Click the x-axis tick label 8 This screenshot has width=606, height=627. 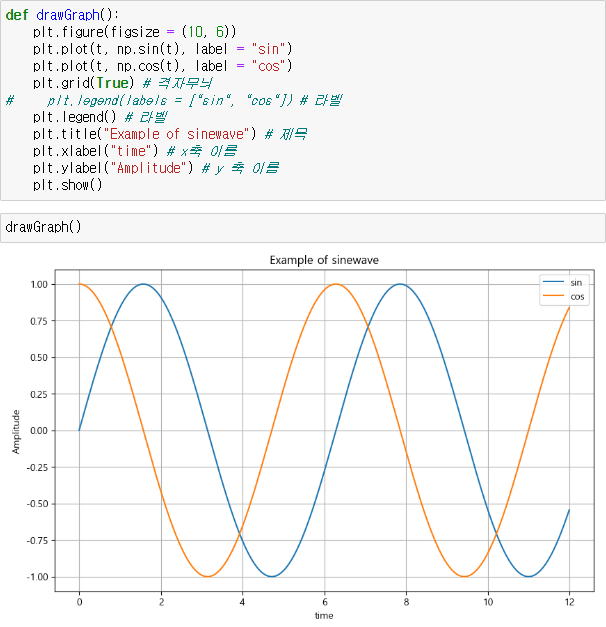[406, 602]
